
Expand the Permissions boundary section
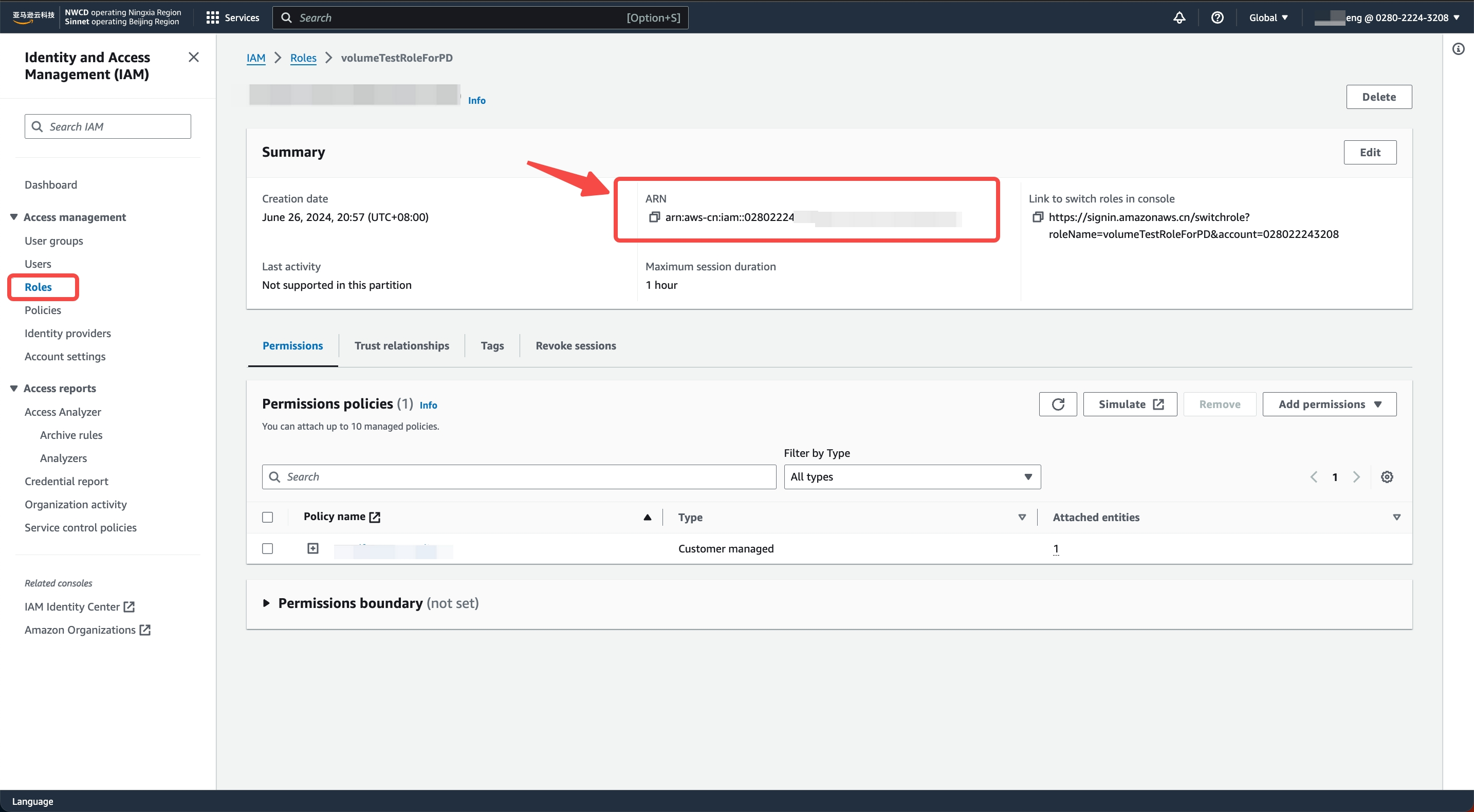point(266,603)
